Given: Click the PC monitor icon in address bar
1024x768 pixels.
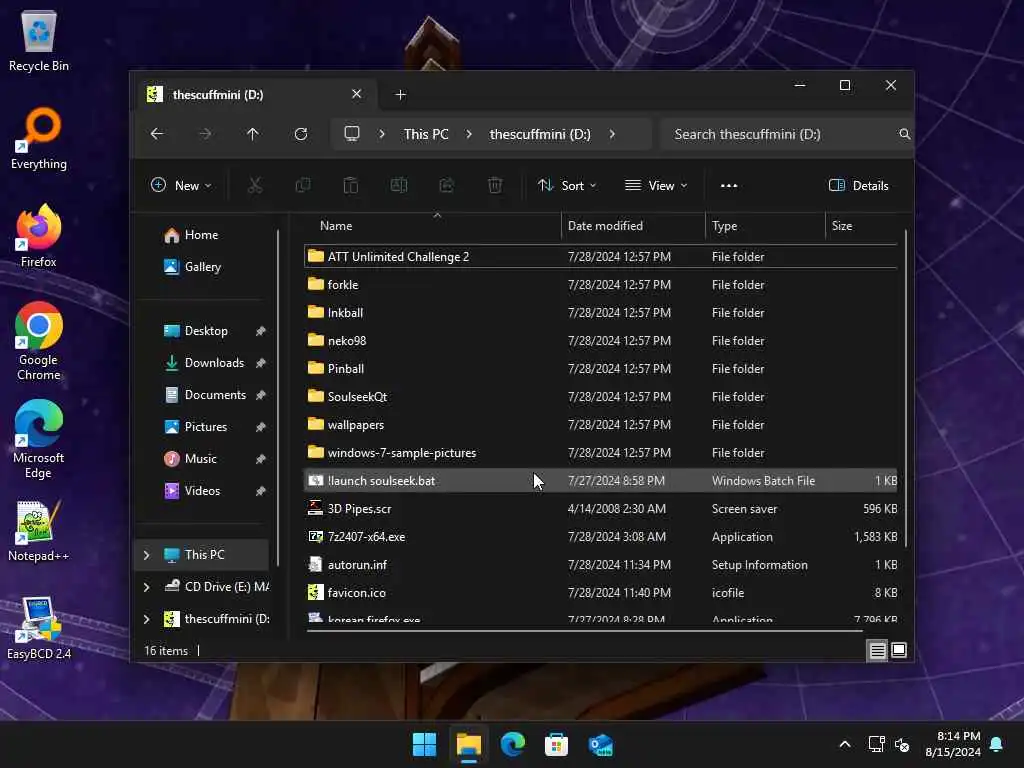Looking at the screenshot, I should tap(352, 134).
